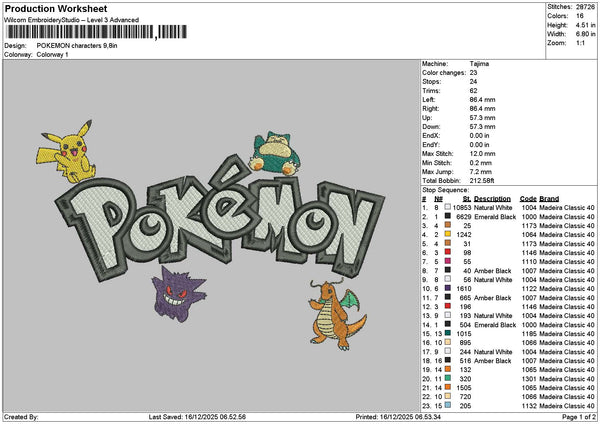Pick the magenta swatch in stop row 7
Image resolution: width=600 pixels, height=424 pixels.
point(447,262)
